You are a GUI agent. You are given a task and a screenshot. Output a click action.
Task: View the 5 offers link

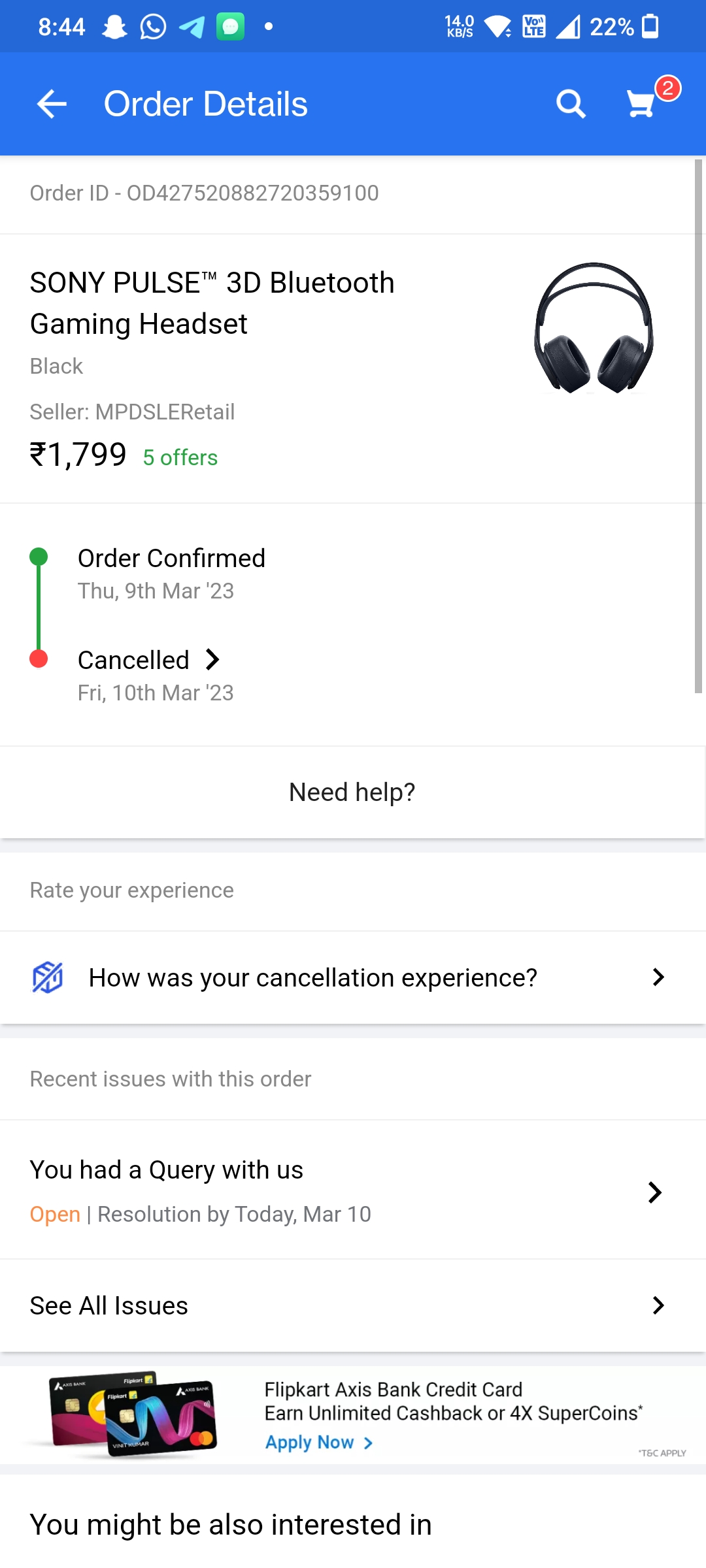[x=180, y=458]
